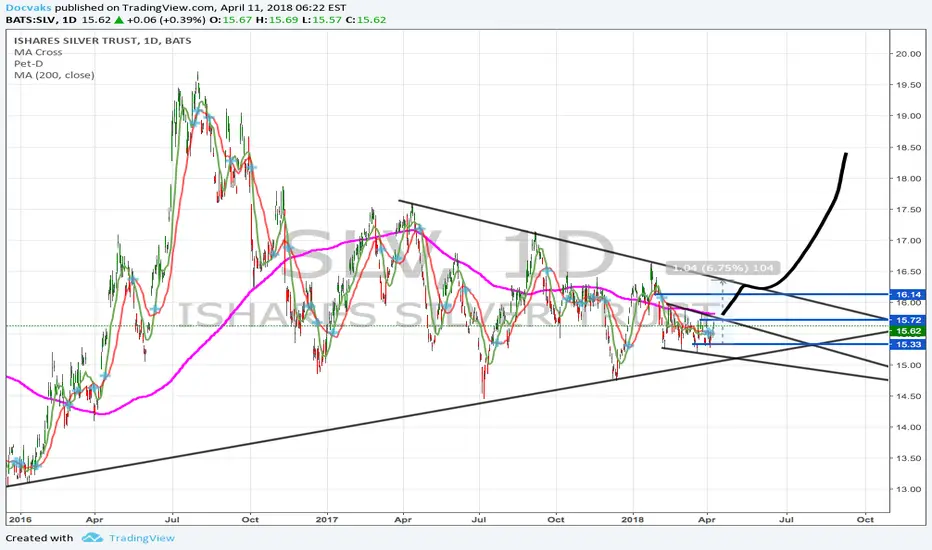Screen dimensions: 932x550
Task: Open the TradingView link beside Created with
Action: pos(141,538)
